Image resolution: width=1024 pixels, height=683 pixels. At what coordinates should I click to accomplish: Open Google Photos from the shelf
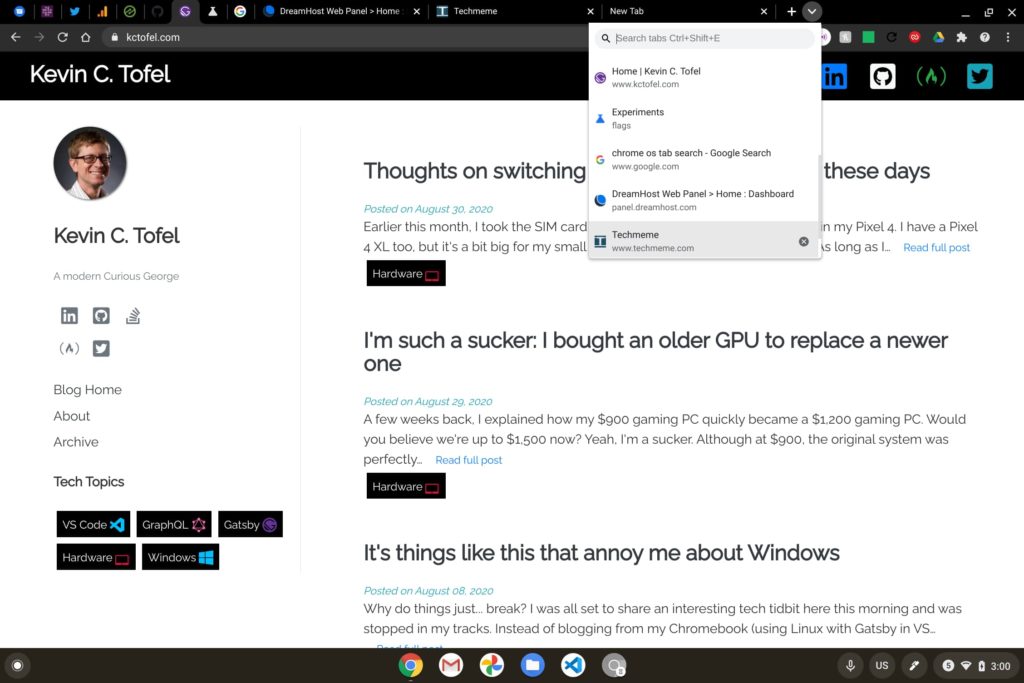click(492, 665)
